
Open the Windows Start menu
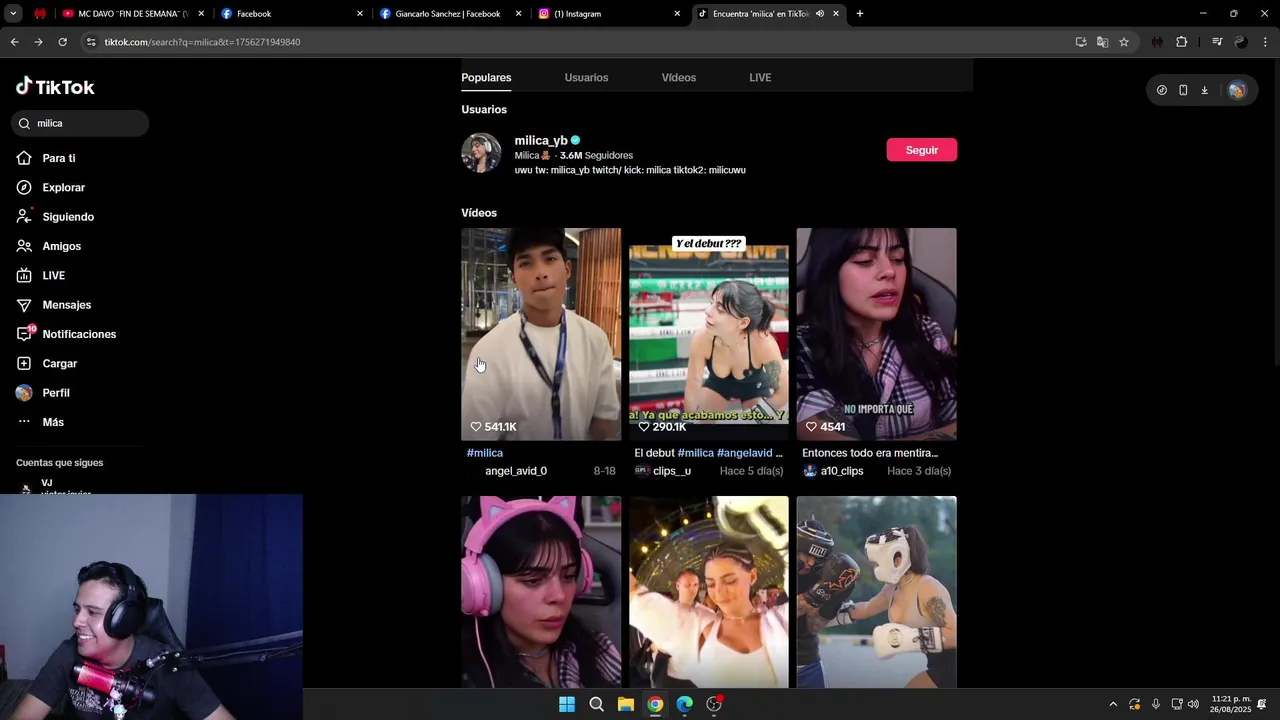tap(567, 704)
